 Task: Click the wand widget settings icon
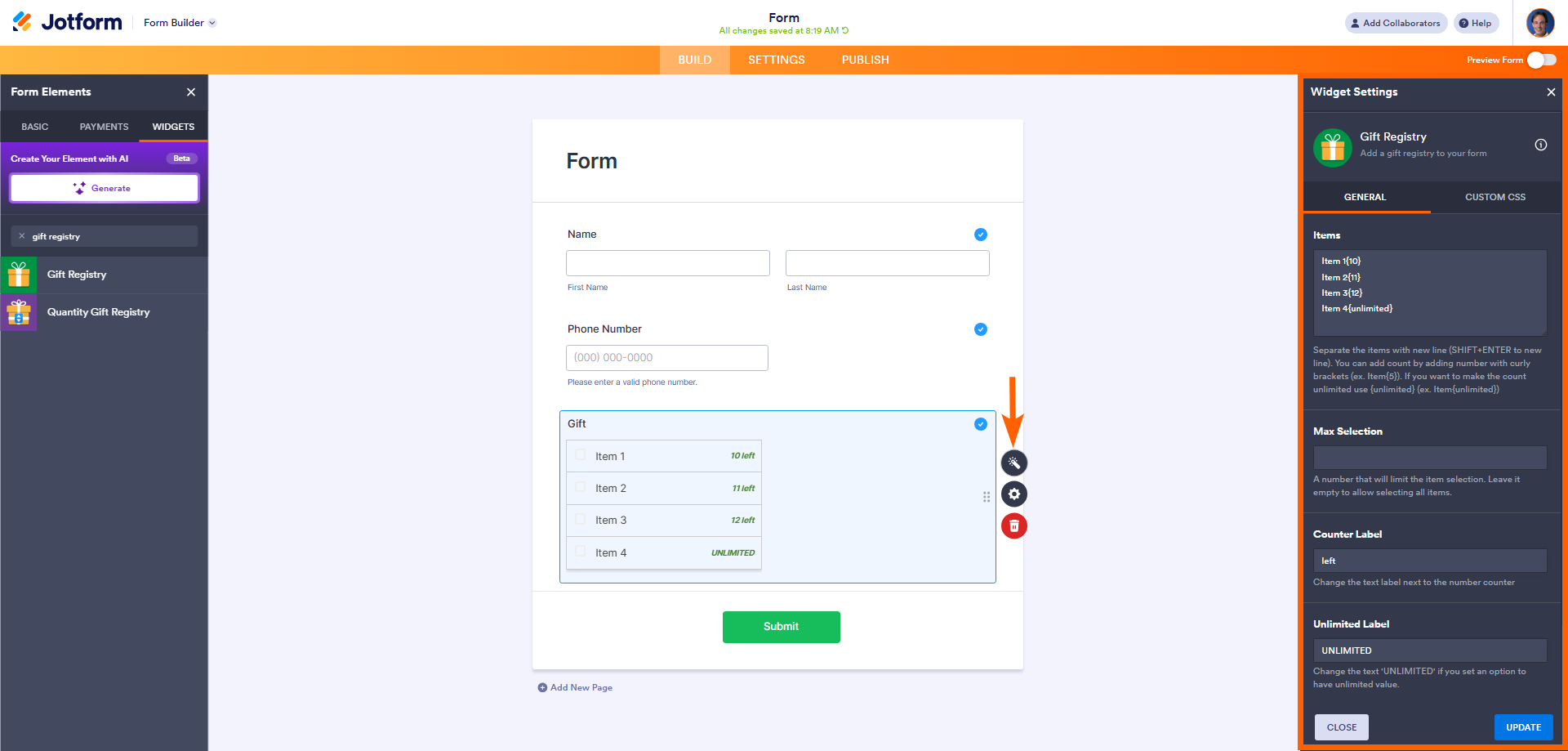pos(1013,463)
